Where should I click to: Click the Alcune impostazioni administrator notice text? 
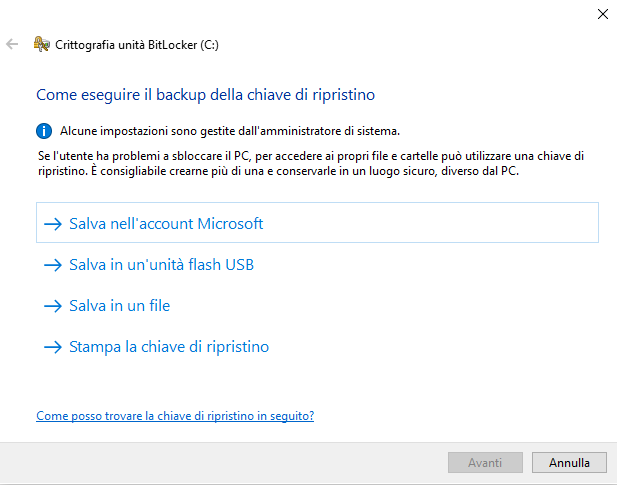click(230, 131)
